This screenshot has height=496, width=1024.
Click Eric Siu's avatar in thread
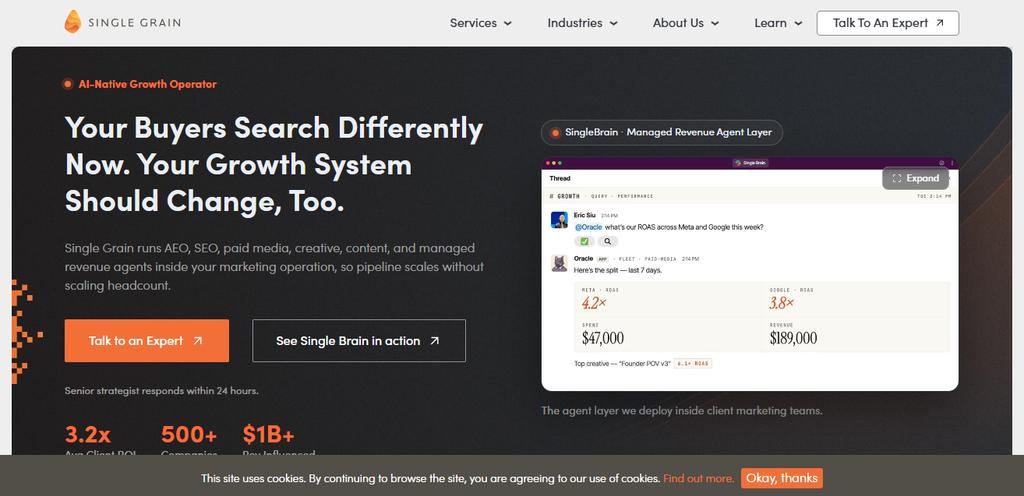coord(559,221)
